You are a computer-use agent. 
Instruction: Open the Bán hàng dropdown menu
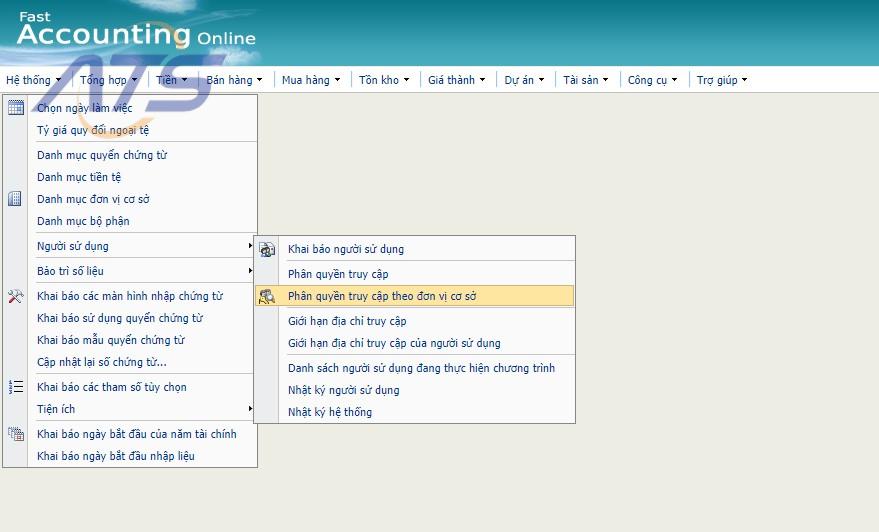234,80
